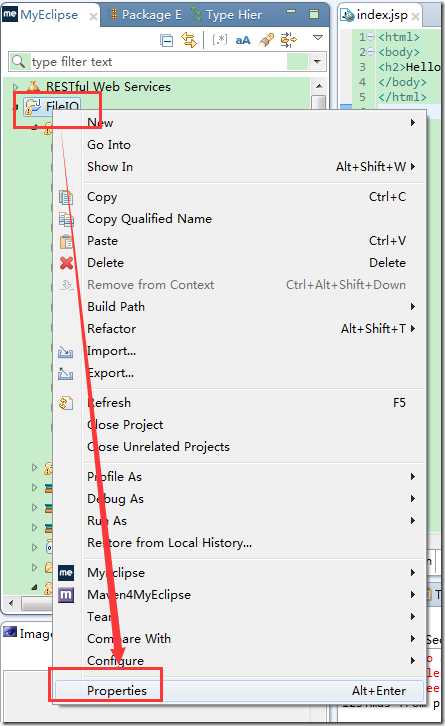Image resolution: width=445 pixels, height=726 pixels.
Task: Toggle Link with Editor arrows icon
Action: (x=189, y=40)
